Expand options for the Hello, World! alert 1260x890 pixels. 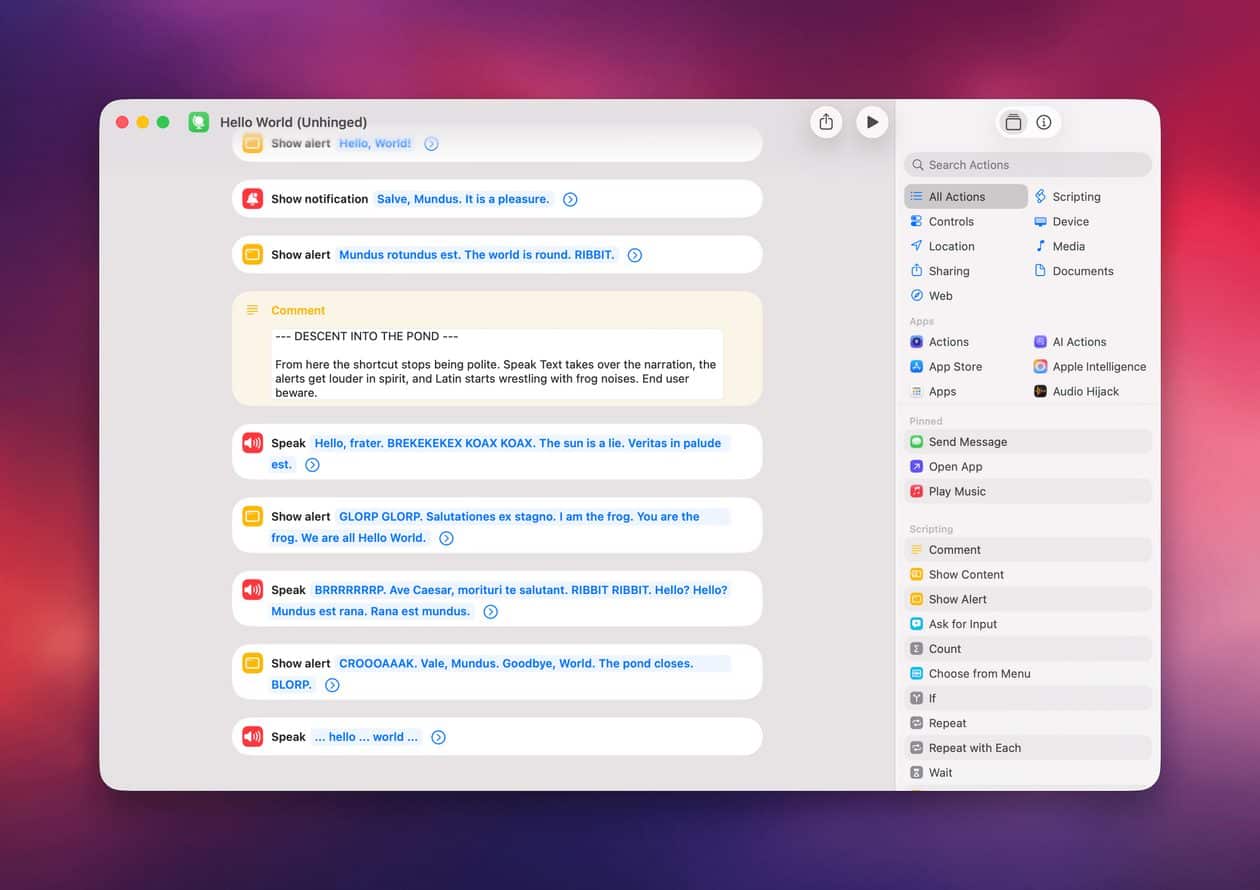431,144
